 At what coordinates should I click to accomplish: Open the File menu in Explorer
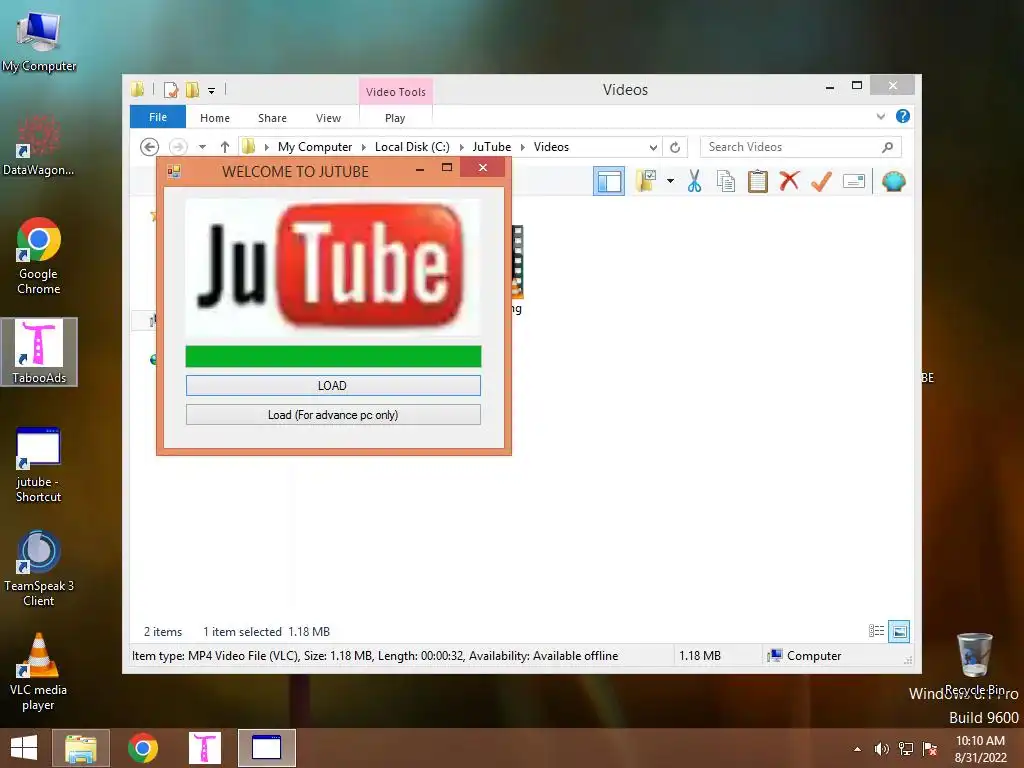[158, 117]
